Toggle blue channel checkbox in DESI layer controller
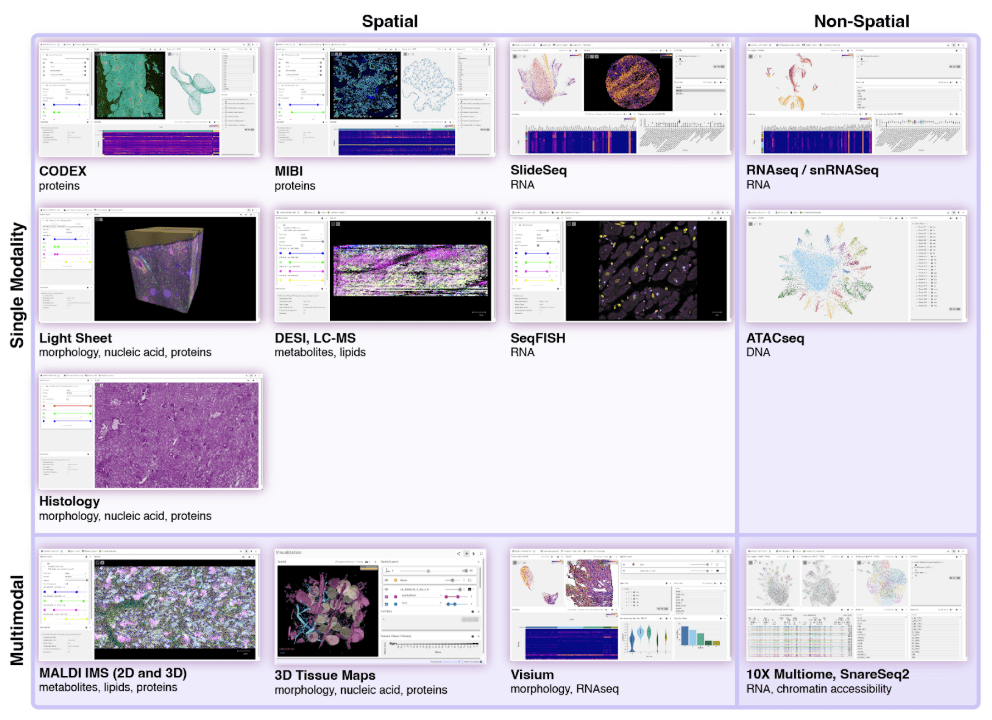The image size is (992, 720). [281, 254]
